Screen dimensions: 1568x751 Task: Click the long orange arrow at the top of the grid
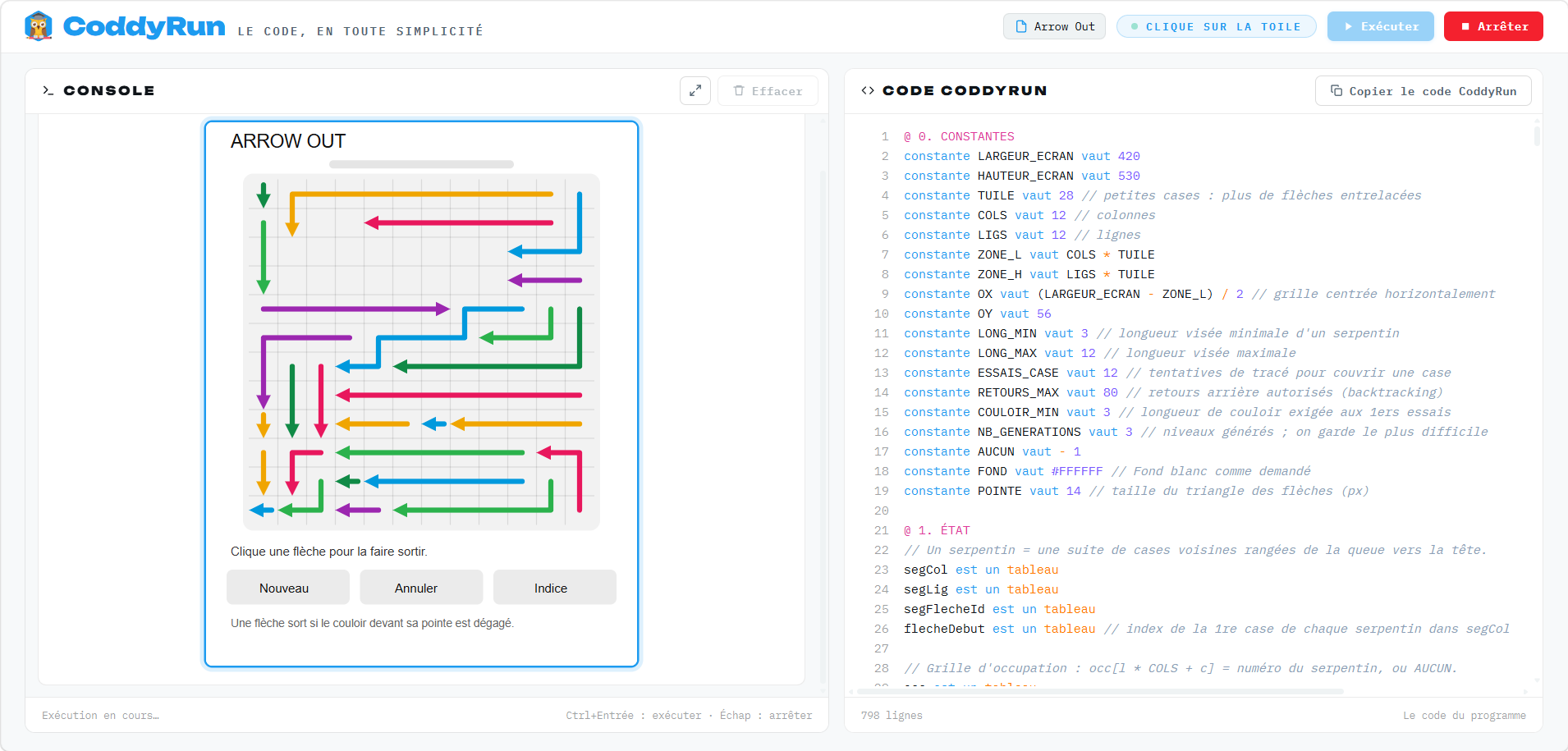pyautogui.click(x=422, y=195)
